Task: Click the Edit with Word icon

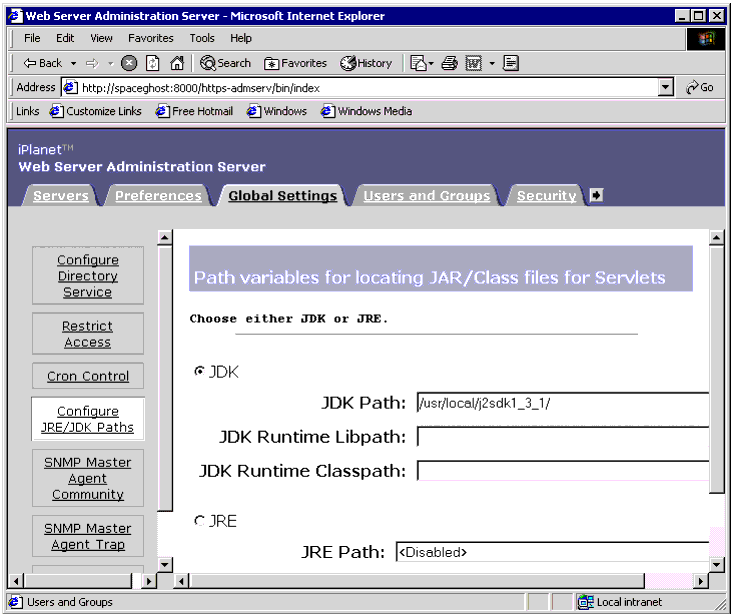Action: coord(474,63)
